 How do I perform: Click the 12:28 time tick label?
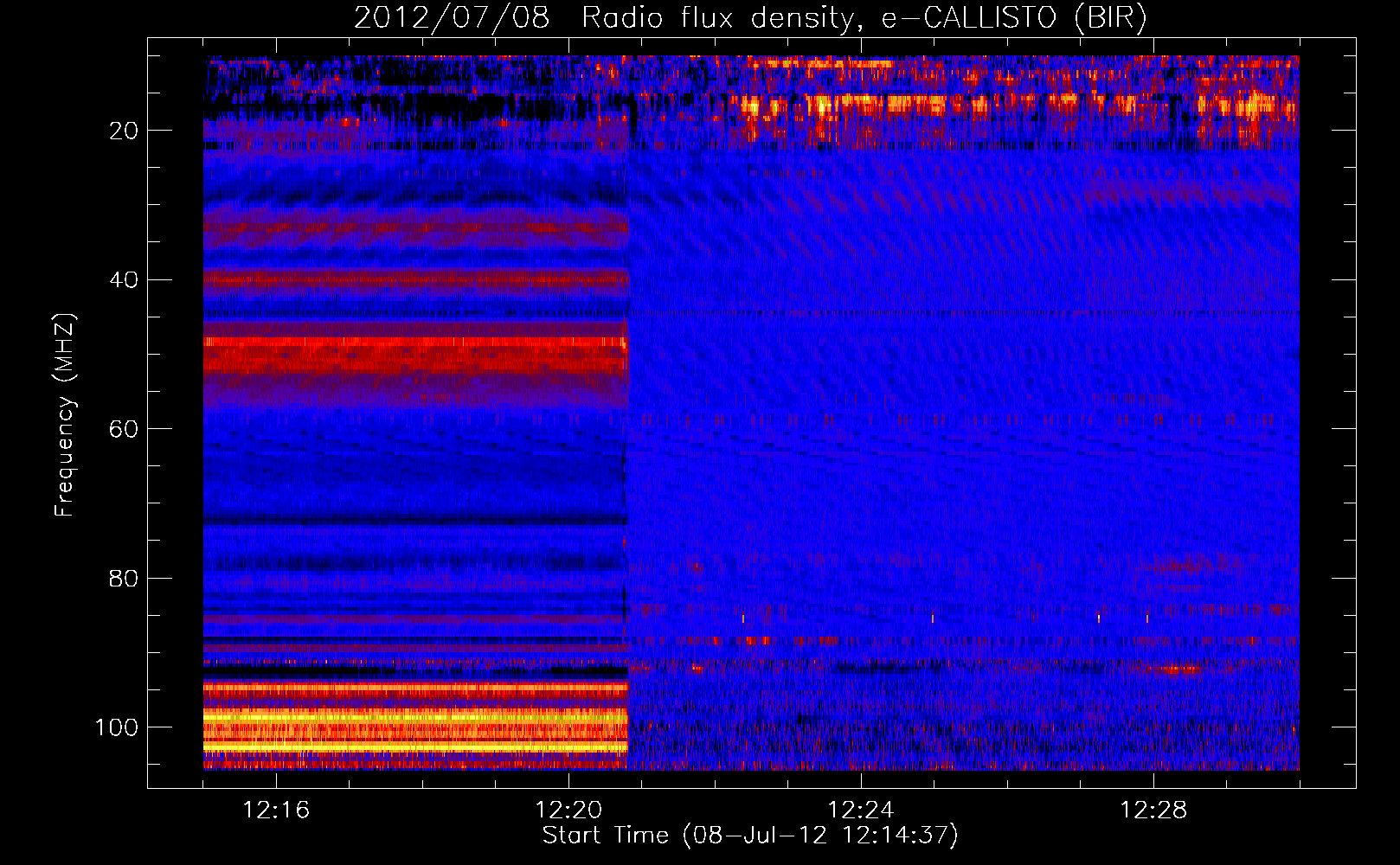click(1153, 811)
